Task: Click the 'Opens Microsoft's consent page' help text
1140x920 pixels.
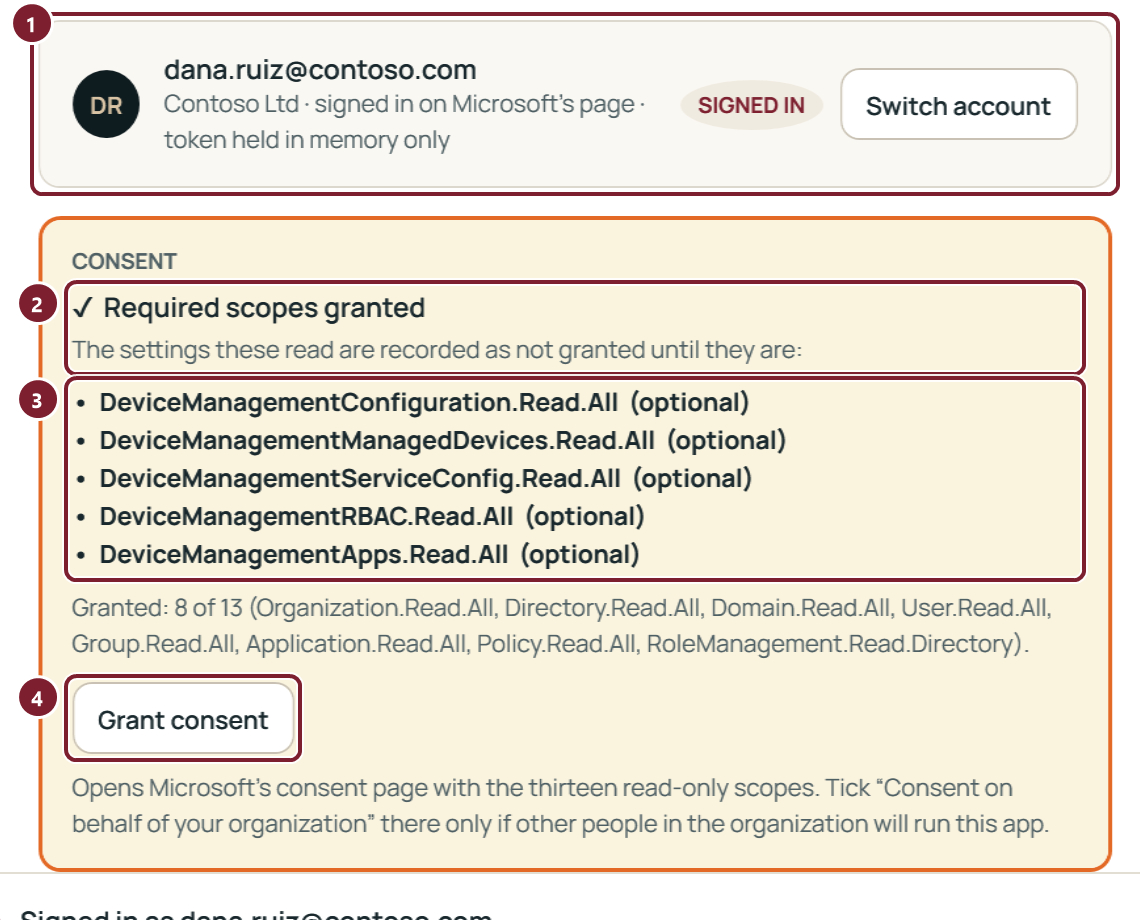Action: pos(542,788)
